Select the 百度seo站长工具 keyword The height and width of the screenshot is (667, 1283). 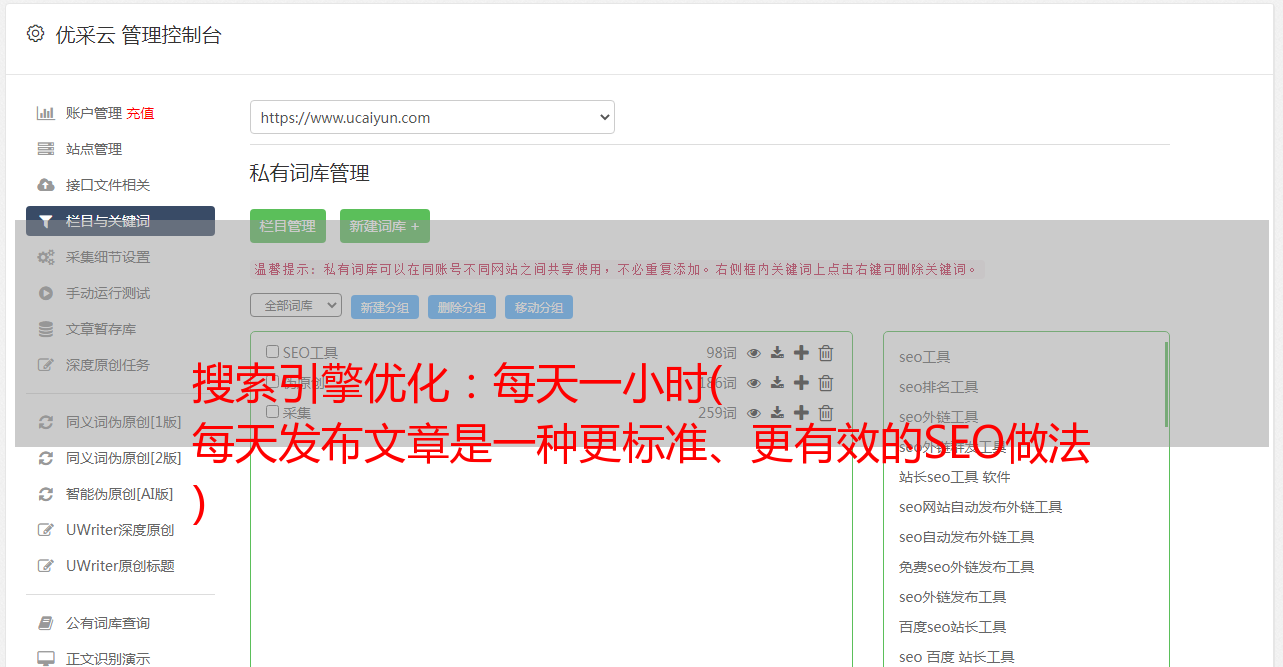pyautogui.click(x=953, y=627)
